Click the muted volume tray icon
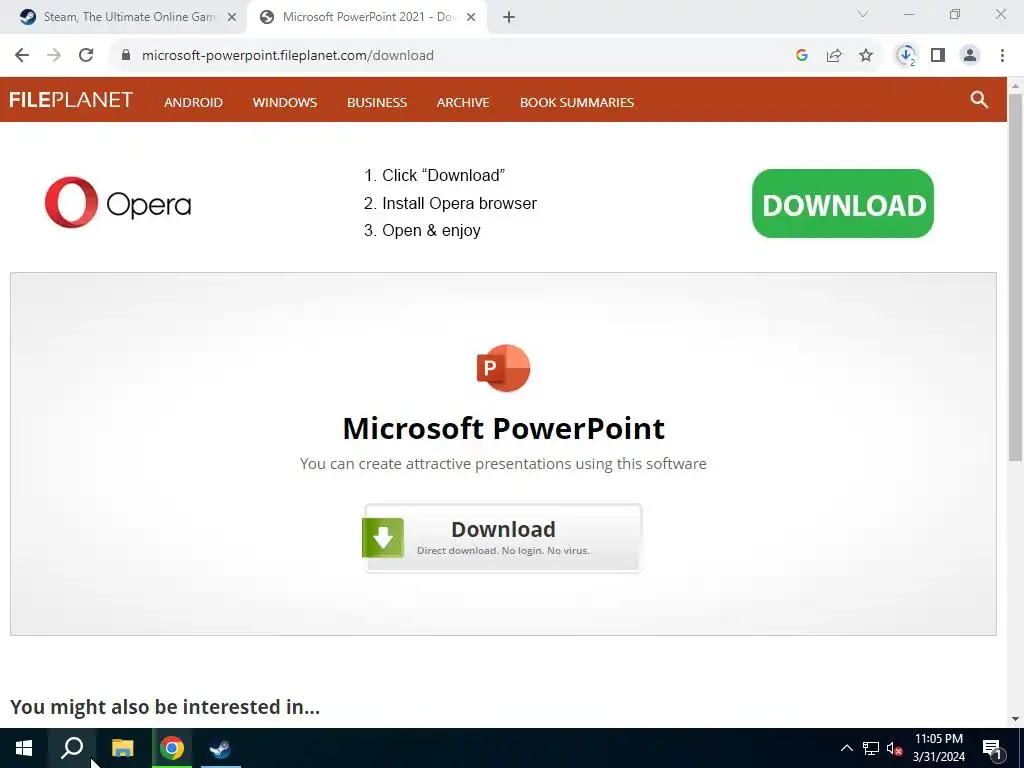 pyautogui.click(x=894, y=748)
